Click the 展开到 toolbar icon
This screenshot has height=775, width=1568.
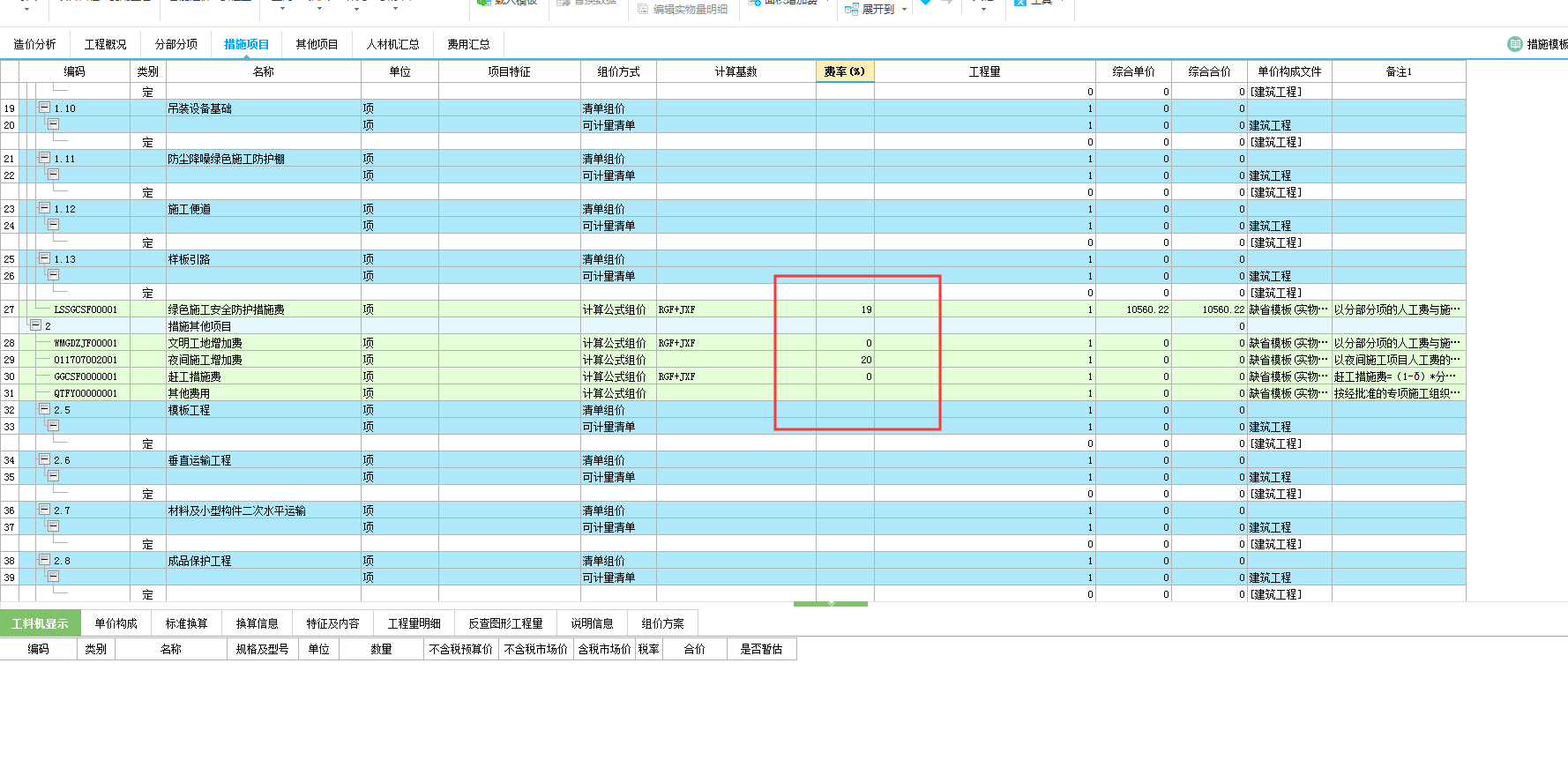851,9
